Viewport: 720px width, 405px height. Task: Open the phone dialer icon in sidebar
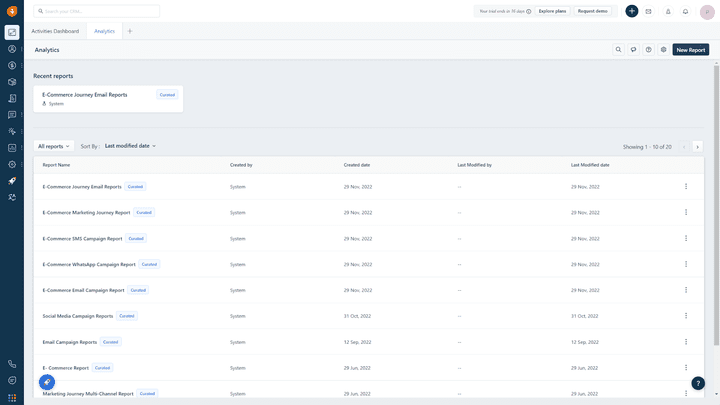coord(12,364)
